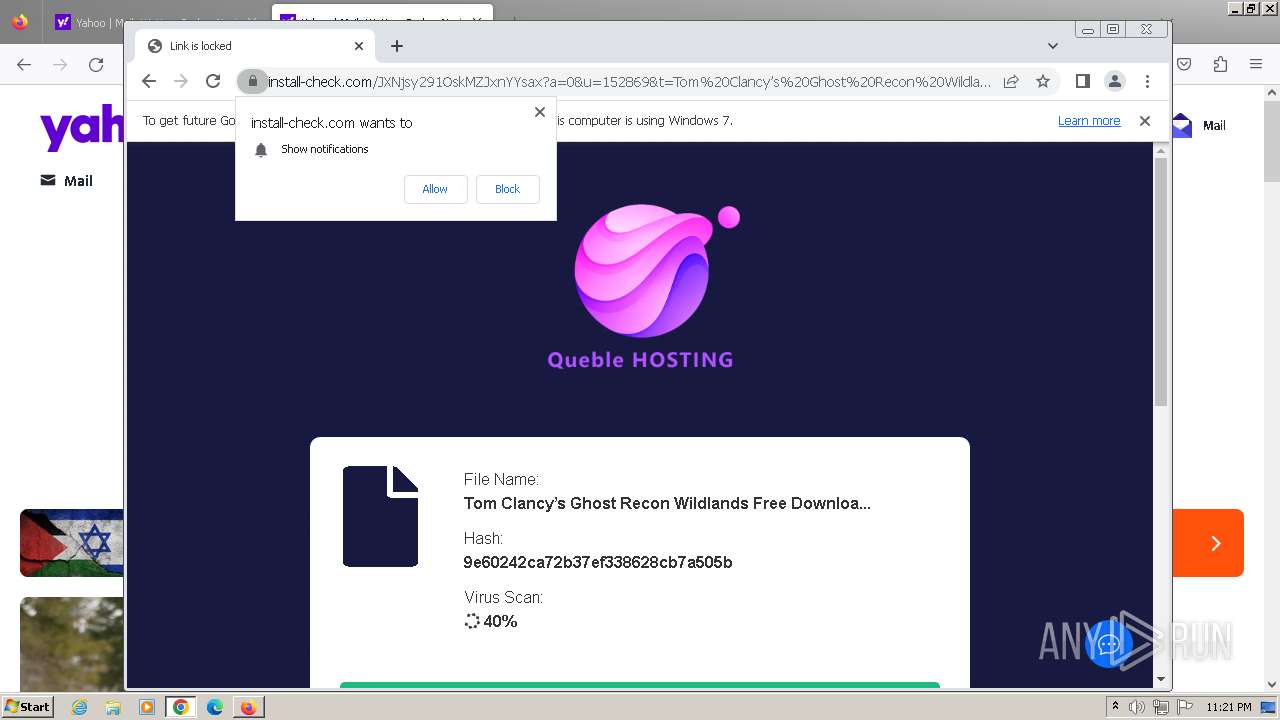The height and width of the screenshot is (720, 1280).
Task: Dismiss the notification permission popup
Action: [x=540, y=112]
